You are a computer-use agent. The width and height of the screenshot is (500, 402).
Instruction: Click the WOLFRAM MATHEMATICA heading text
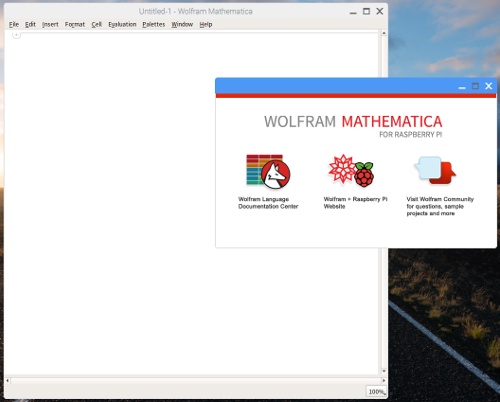pos(353,122)
